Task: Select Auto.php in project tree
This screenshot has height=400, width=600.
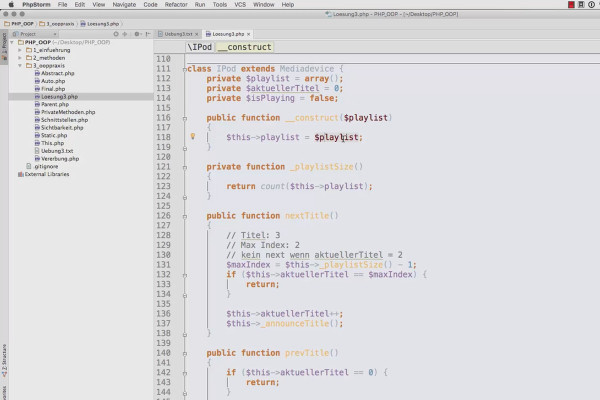Action: (53, 81)
